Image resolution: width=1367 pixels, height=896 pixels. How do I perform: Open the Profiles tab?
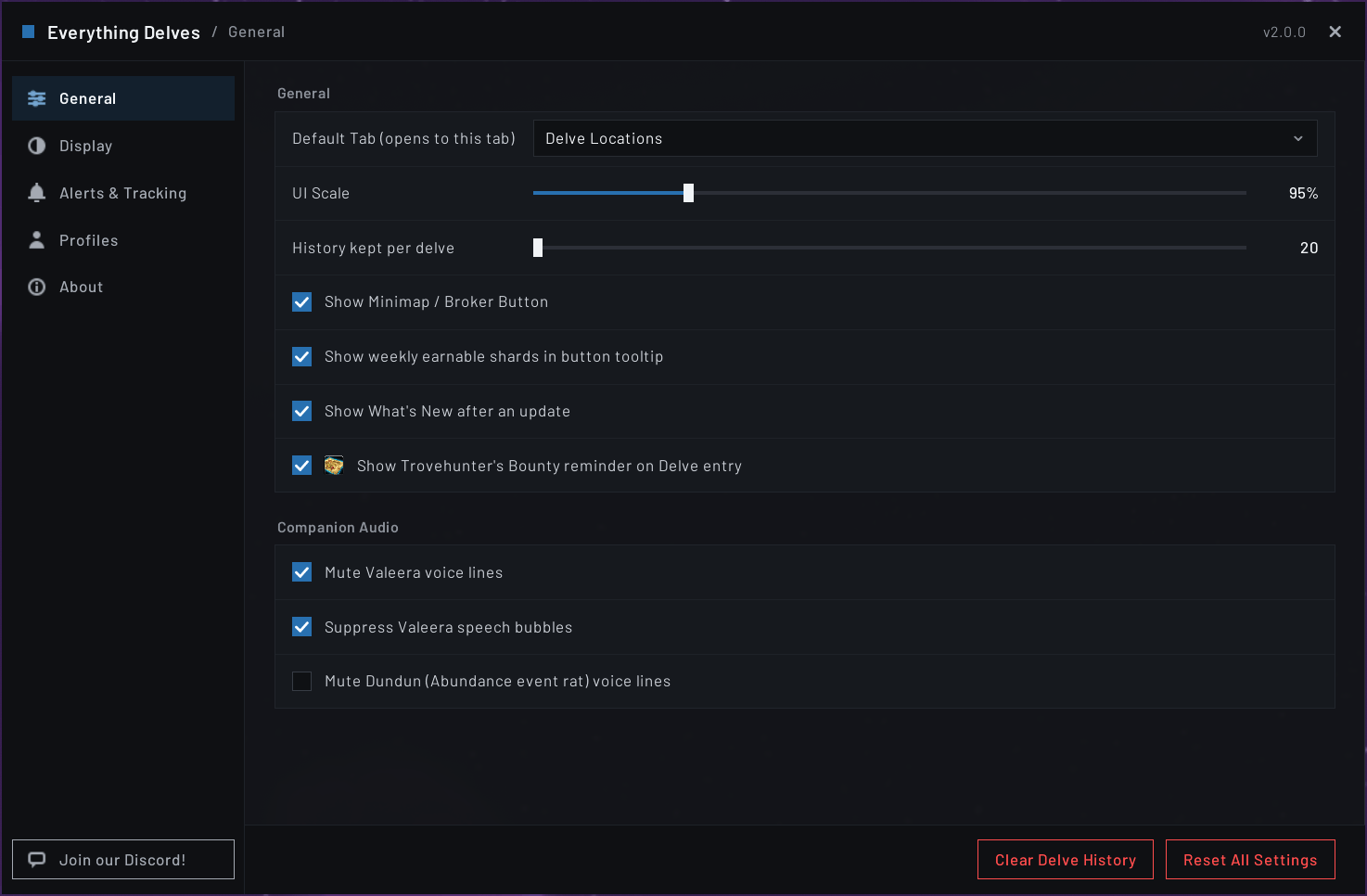[x=123, y=240]
